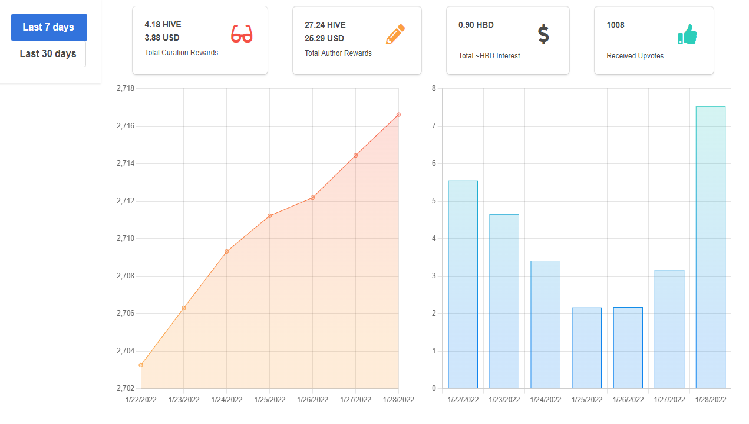
Task: Click the 1/23/2022 line chart point
Action: [x=184, y=308]
